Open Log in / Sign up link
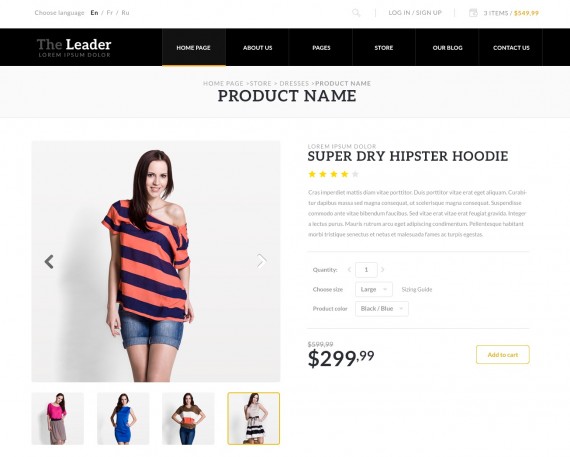Screen dimensions: 570x457 click(x=415, y=13)
